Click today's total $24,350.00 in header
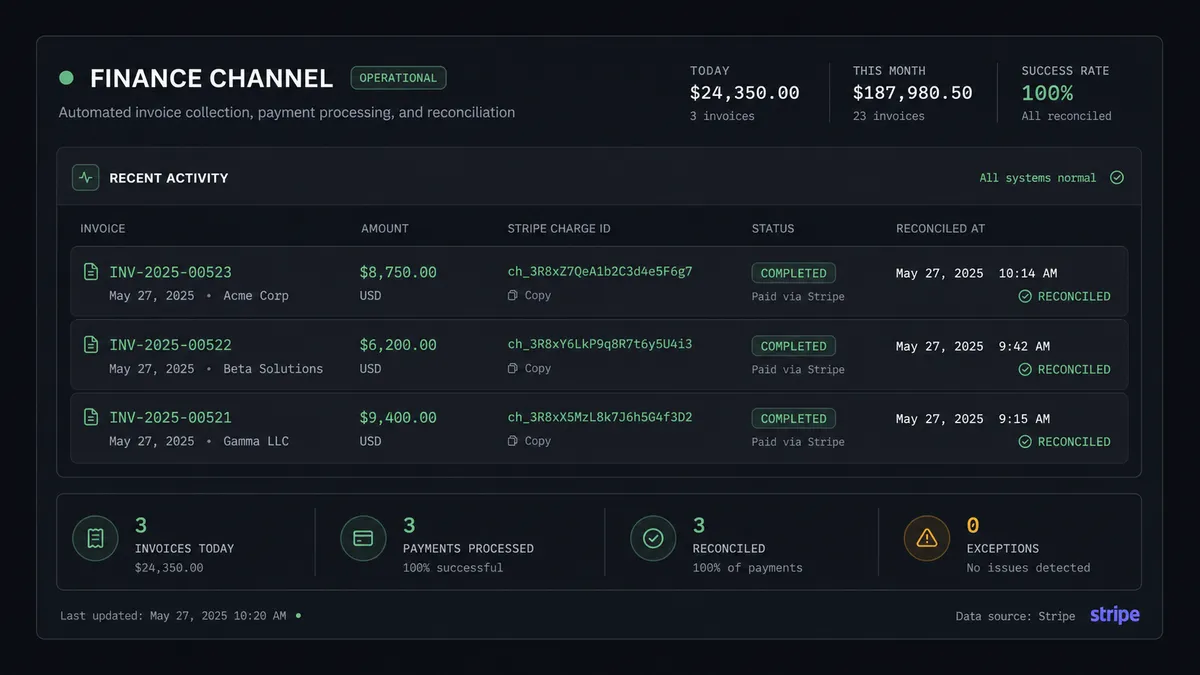Screen dimensions: 1200x675 click(x=745, y=93)
